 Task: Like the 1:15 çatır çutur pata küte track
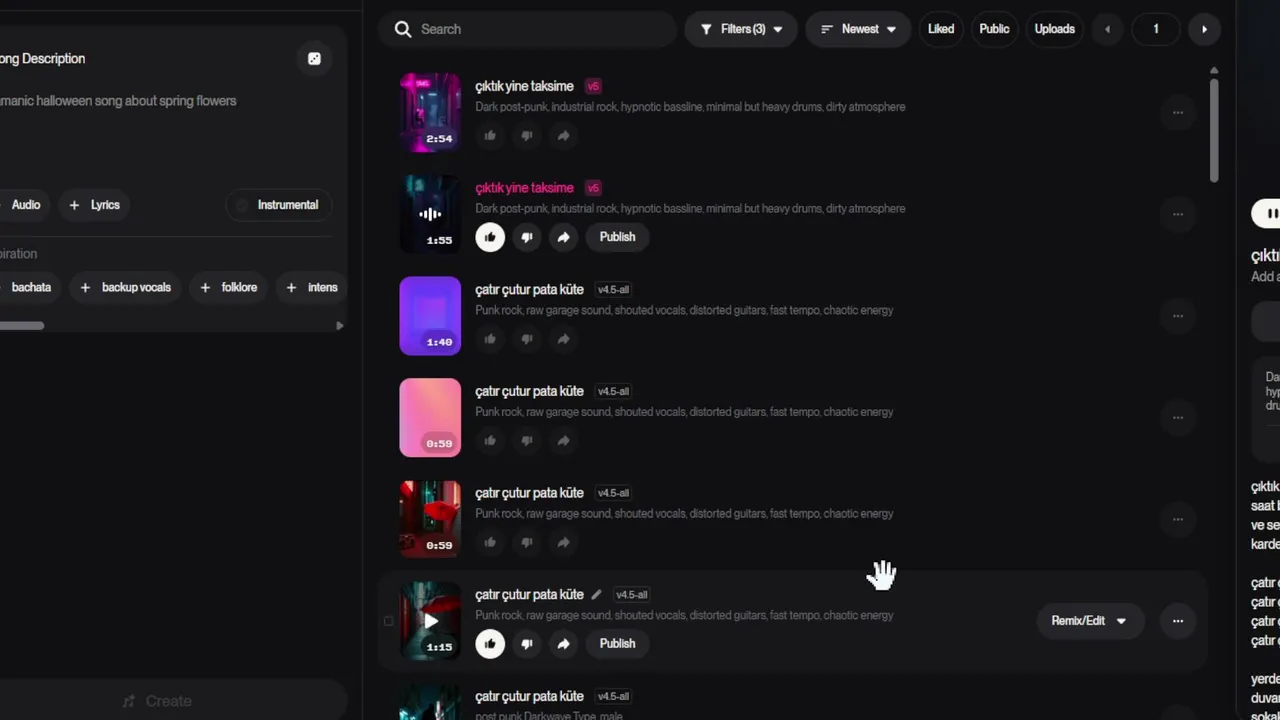pos(490,644)
